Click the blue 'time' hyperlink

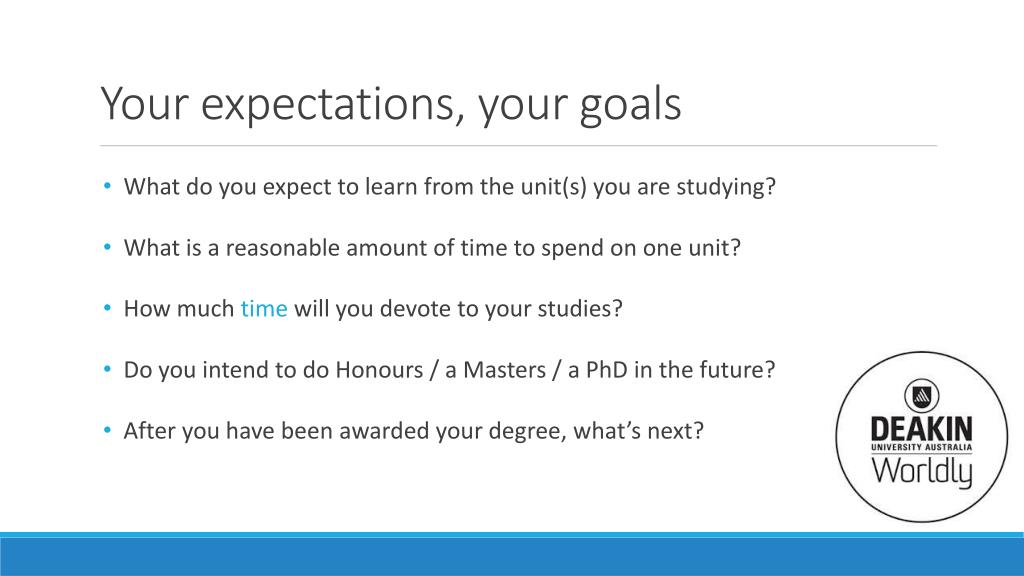tap(264, 308)
